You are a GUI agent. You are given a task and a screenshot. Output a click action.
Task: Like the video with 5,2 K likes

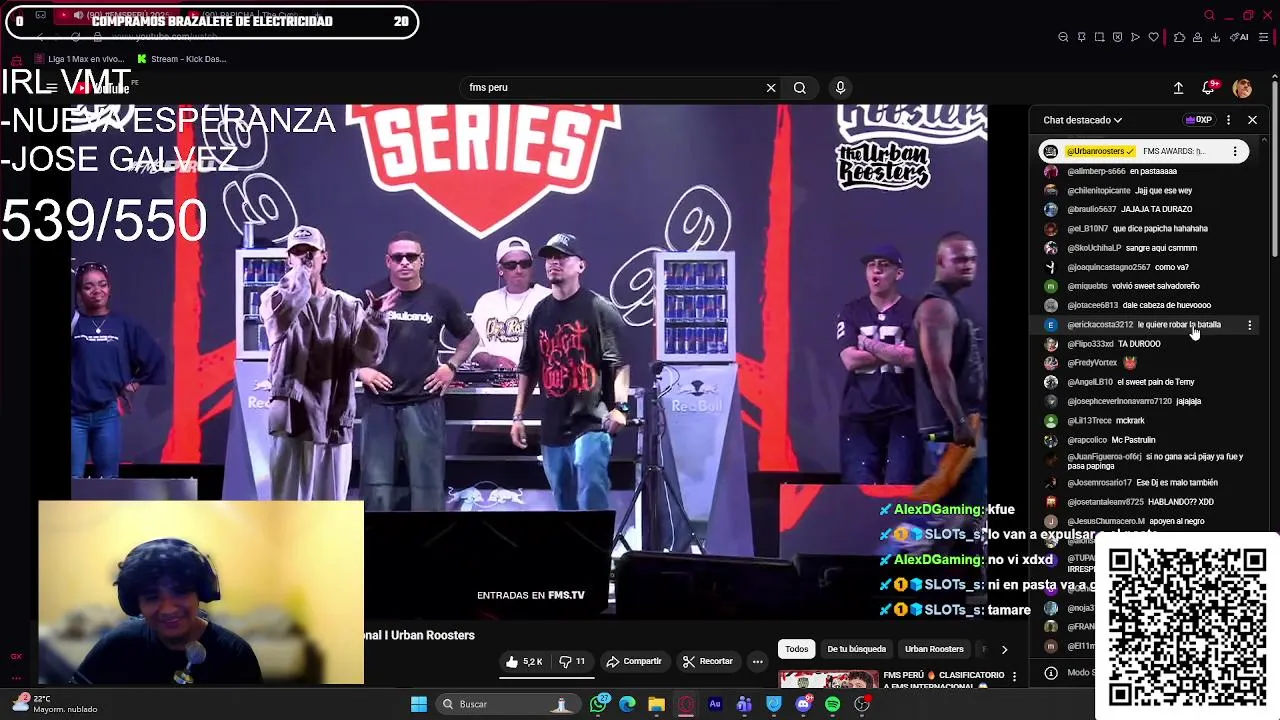coord(524,662)
